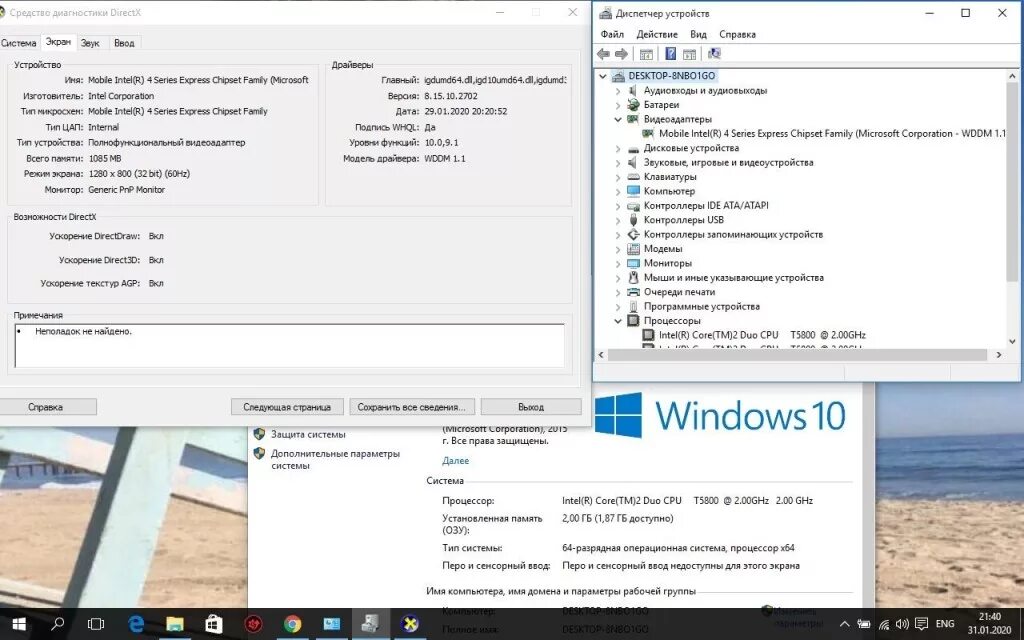Click the Back arrow in Device Manager toolbar
The image size is (1024, 640).
(603, 54)
